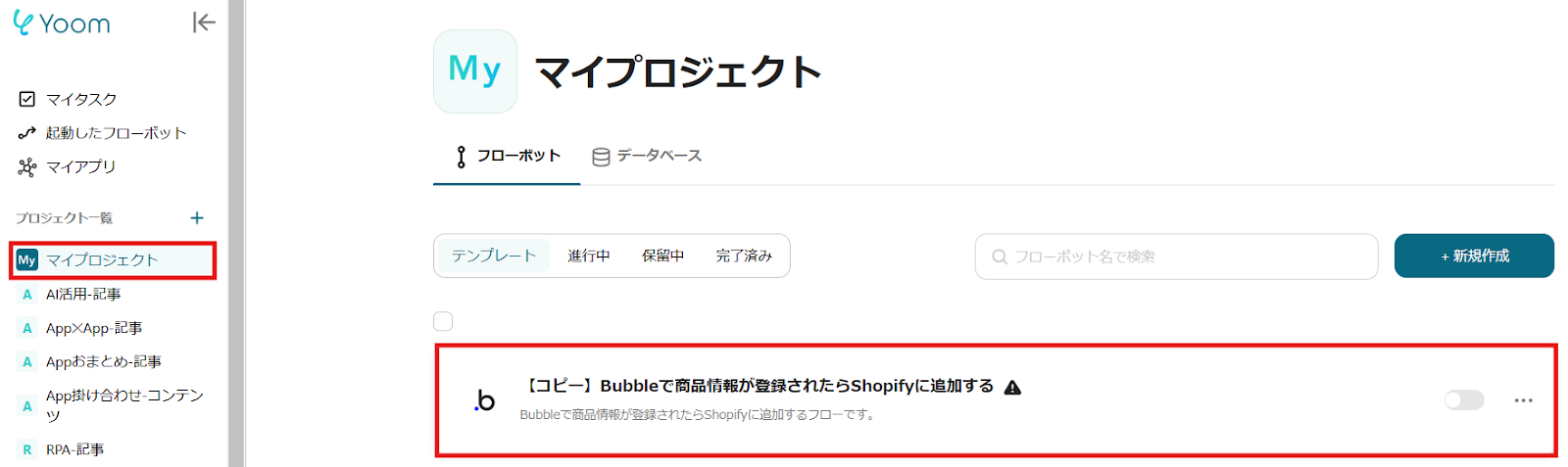The width and height of the screenshot is (1568, 467).
Task: Click the Yoom logo
Action: (62, 23)
